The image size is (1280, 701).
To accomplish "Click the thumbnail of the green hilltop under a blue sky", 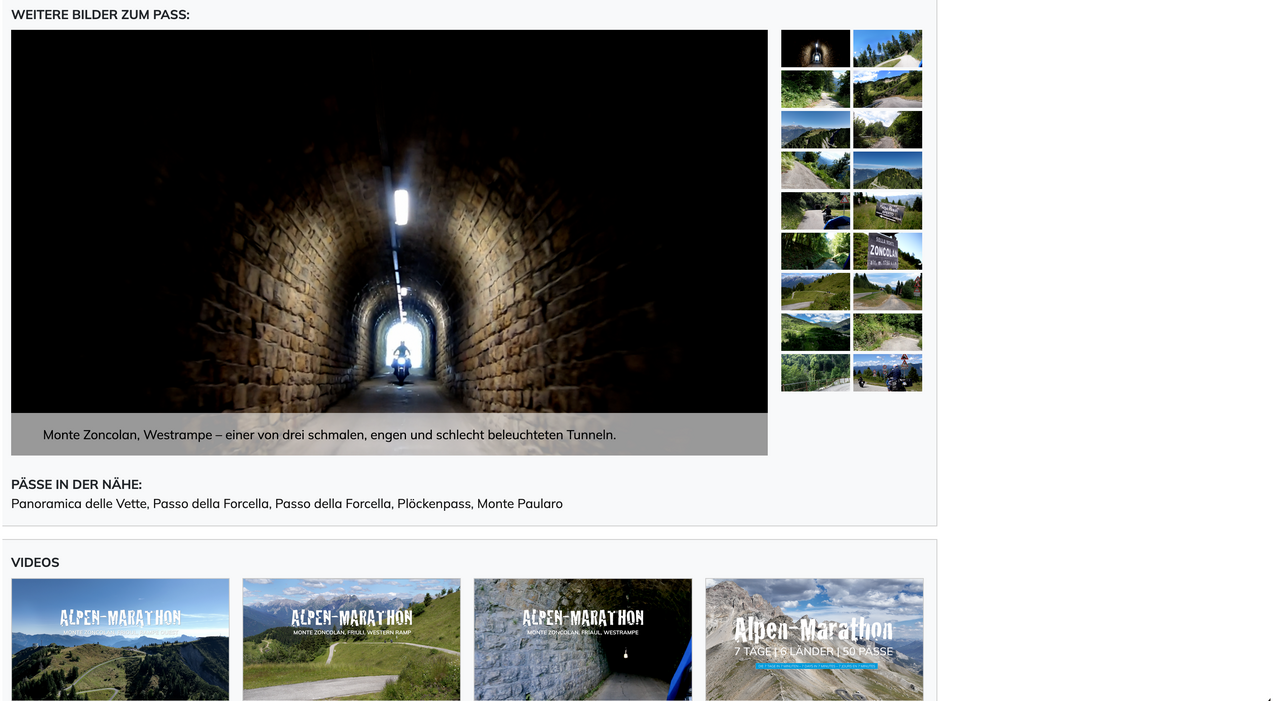I will coord(887,170).
